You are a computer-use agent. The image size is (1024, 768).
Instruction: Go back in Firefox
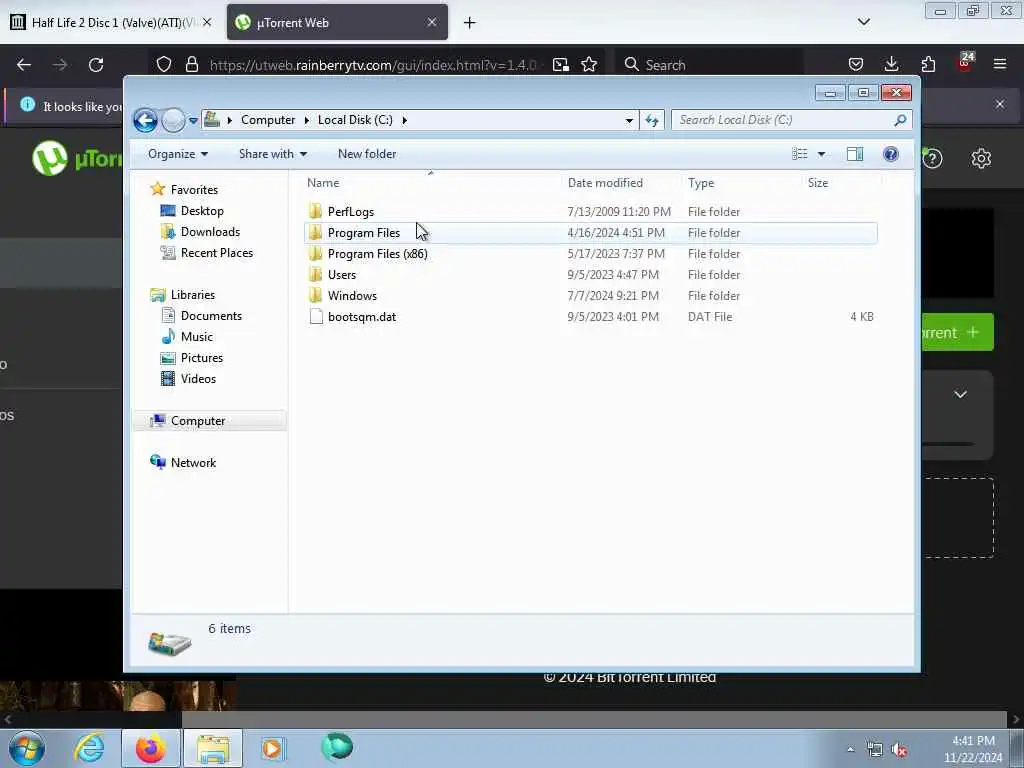pyautogui.click(x=24, y=65)
